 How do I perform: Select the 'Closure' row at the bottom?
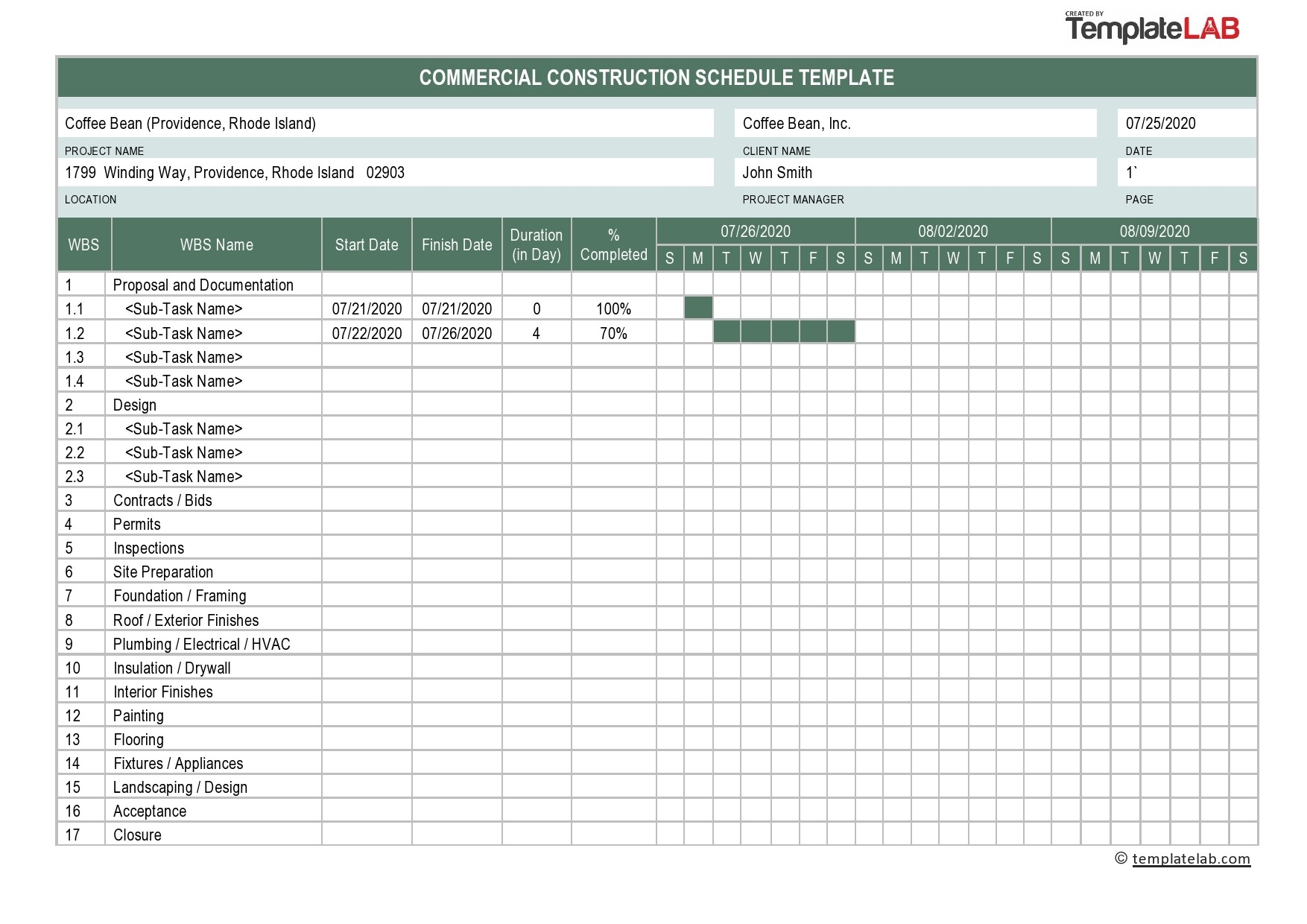pyautogui.click(x=136, y=835)
